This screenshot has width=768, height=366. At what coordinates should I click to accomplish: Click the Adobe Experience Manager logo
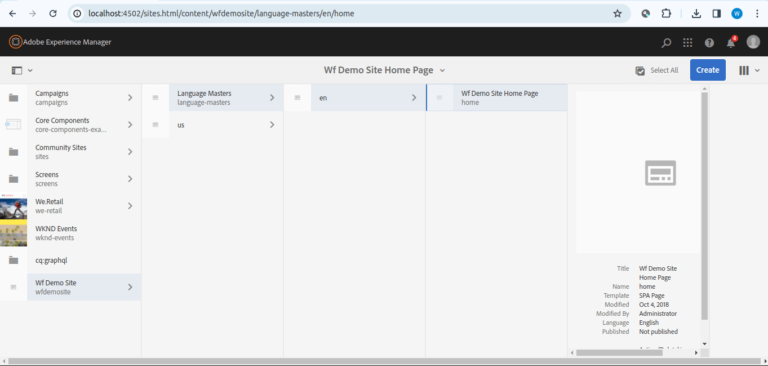[x=15, y=42]
